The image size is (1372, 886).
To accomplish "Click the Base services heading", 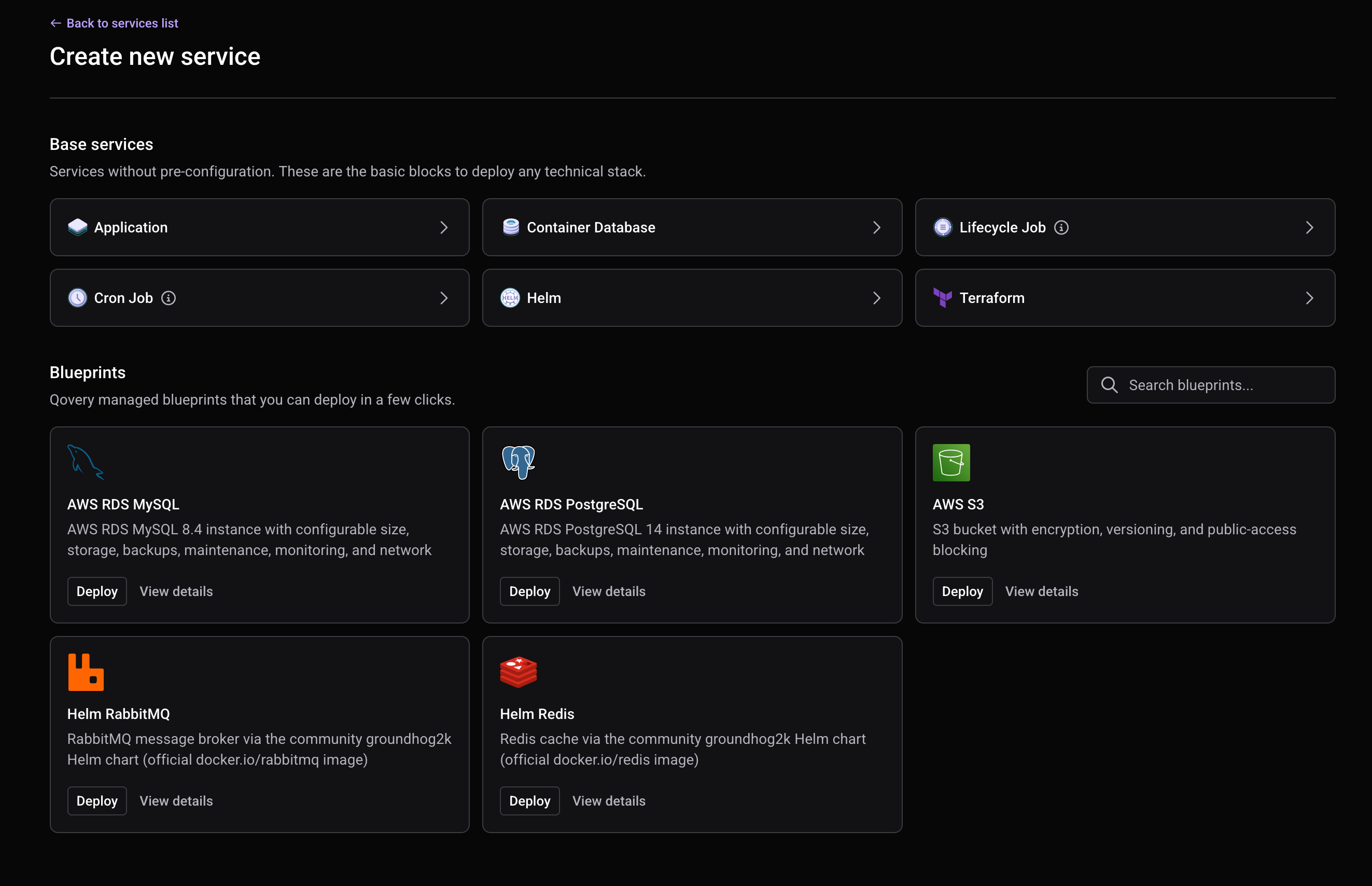I will click(x=102, y=144).
